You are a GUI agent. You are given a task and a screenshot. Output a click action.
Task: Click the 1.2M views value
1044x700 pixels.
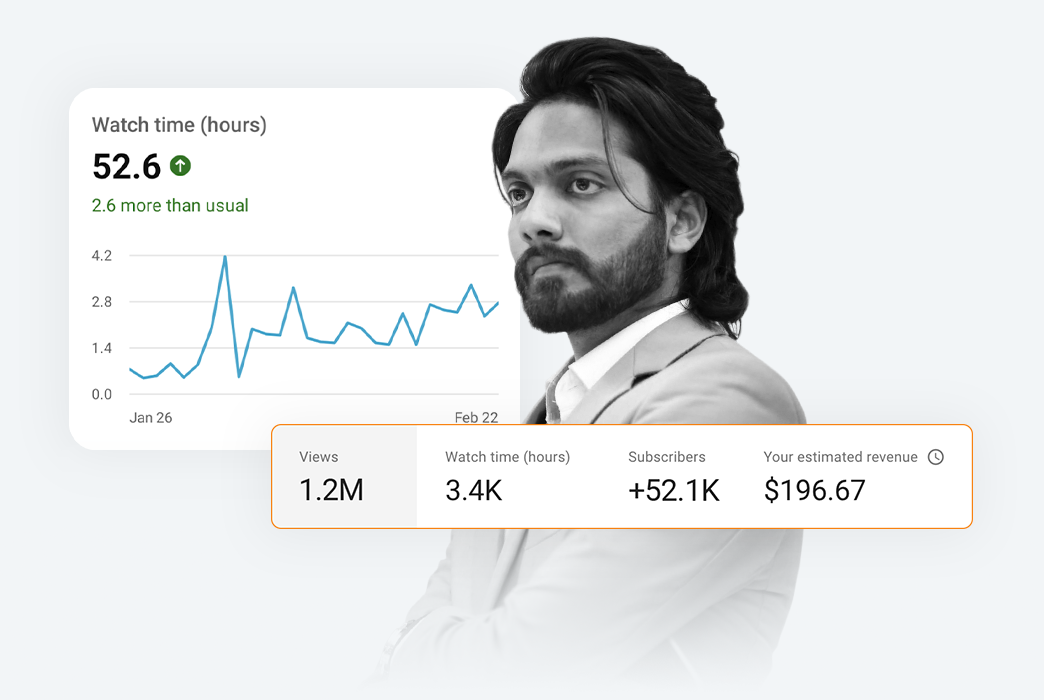[x=331, y=490]
